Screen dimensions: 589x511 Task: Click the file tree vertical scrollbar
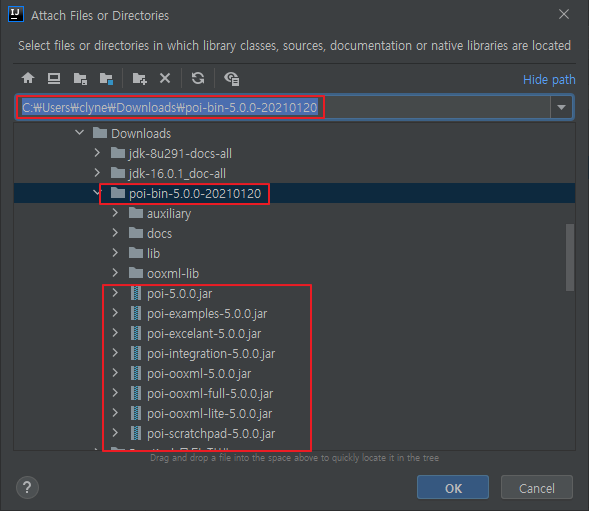click(x=570, y=257)
